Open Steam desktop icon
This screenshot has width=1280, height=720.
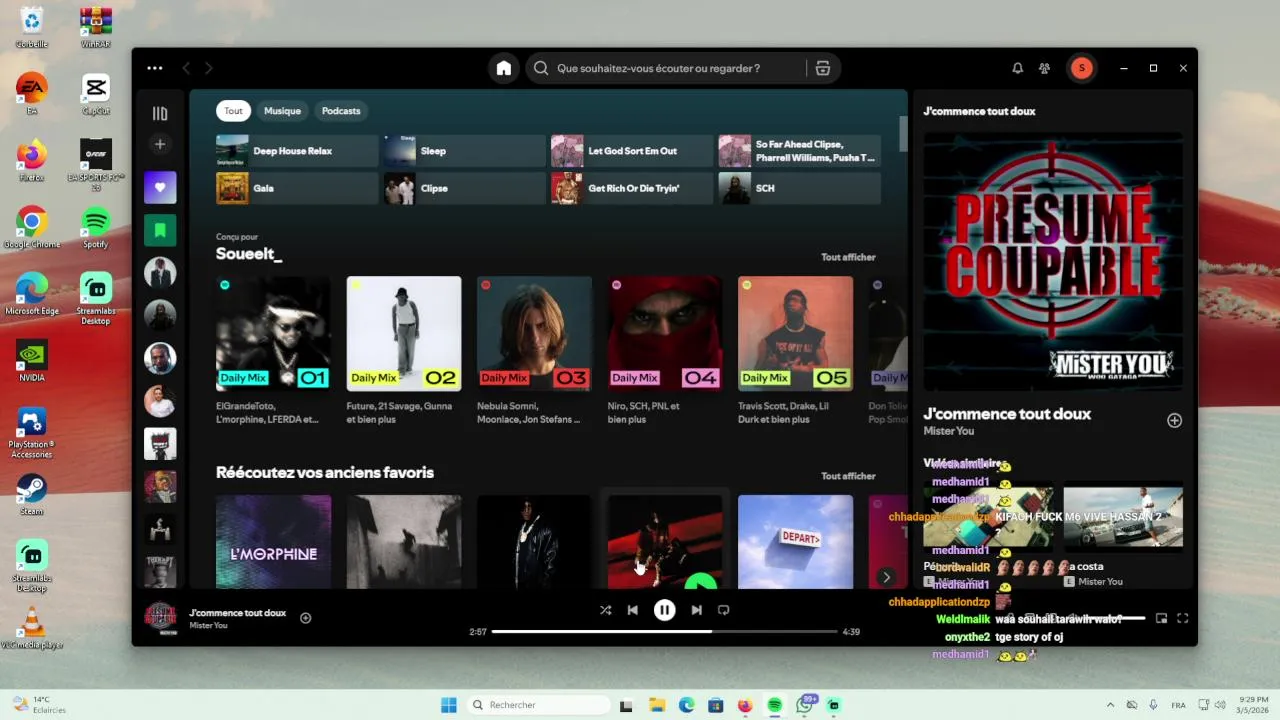coord(31,494)
